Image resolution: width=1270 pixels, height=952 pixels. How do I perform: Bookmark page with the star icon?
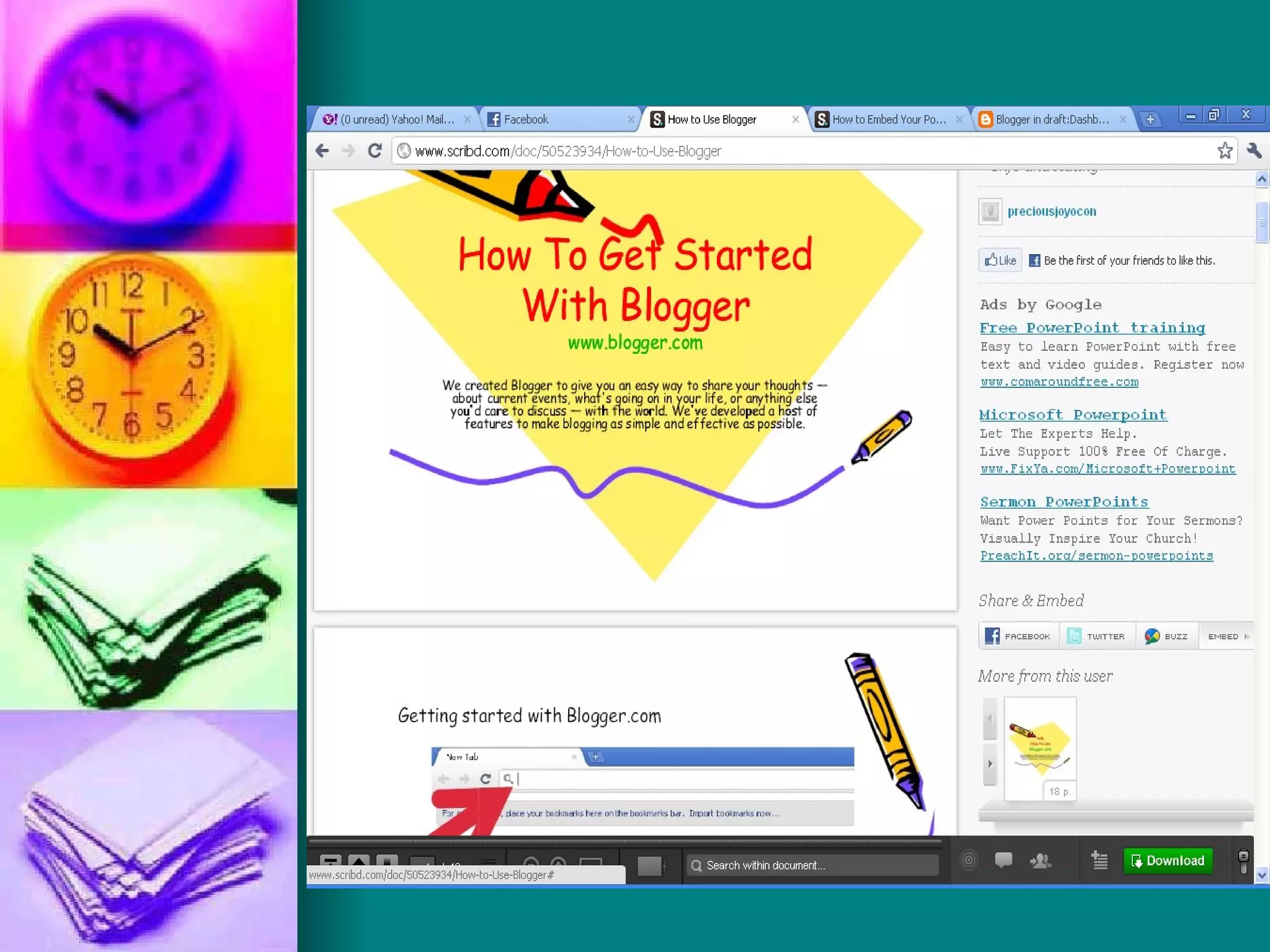1225,151
